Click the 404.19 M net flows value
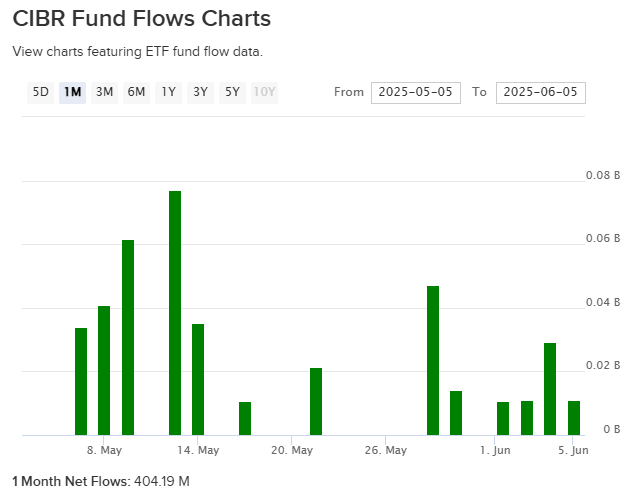633x497 pixels. click(161, 481)
